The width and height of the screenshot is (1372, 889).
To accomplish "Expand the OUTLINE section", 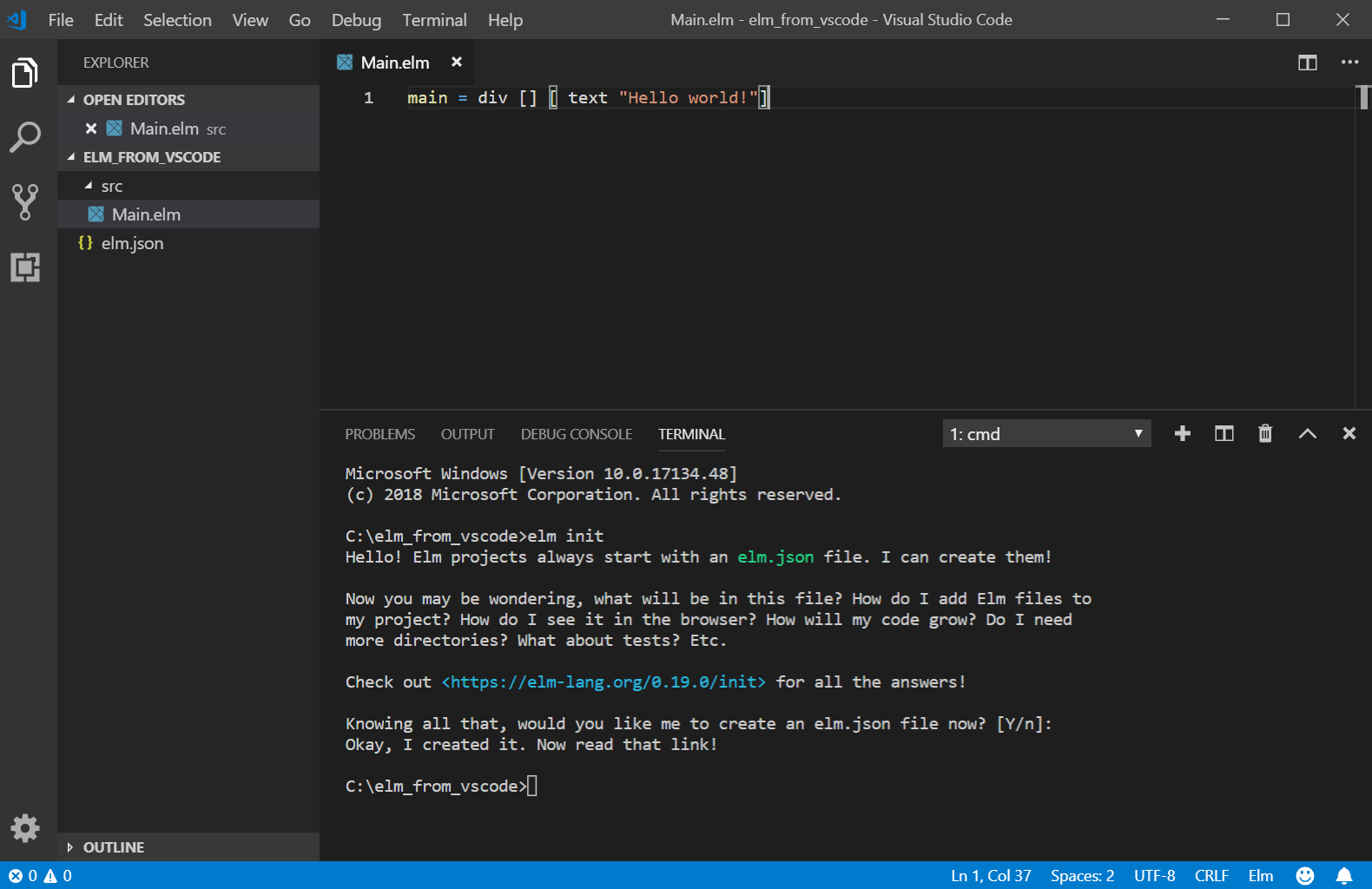I will 113,847.
